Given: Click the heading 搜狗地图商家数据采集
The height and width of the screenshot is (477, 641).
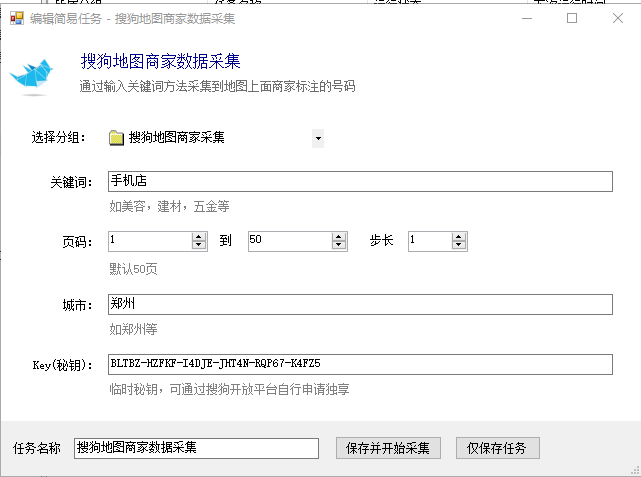Looking at the screenshot, I should (160, 61).
